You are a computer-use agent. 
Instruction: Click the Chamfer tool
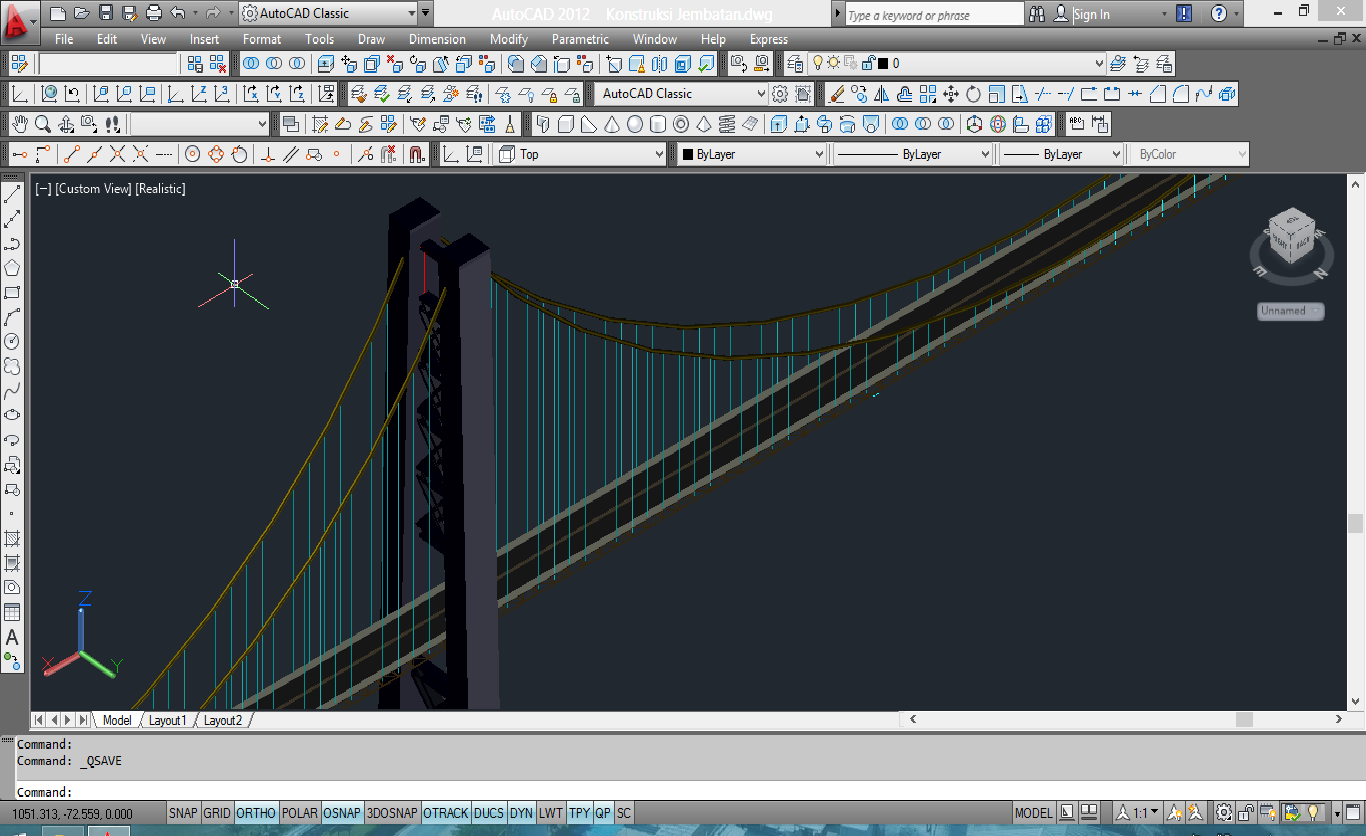[1158, 94]
